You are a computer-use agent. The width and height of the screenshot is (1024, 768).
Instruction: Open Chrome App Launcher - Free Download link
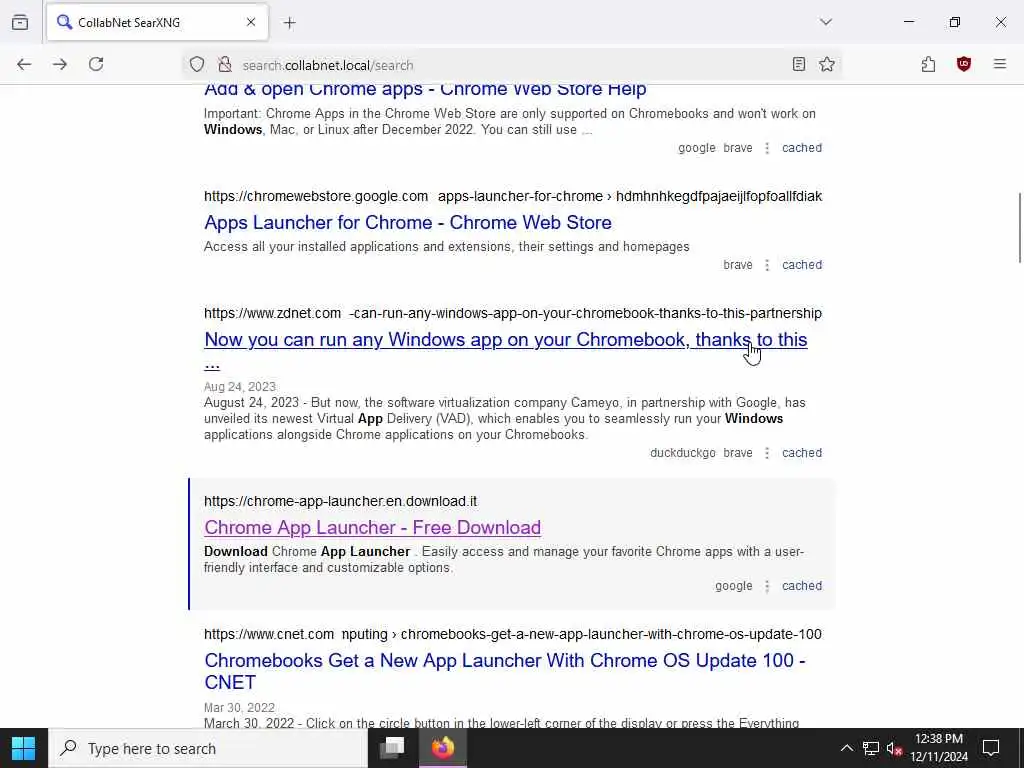click(372, 528)
